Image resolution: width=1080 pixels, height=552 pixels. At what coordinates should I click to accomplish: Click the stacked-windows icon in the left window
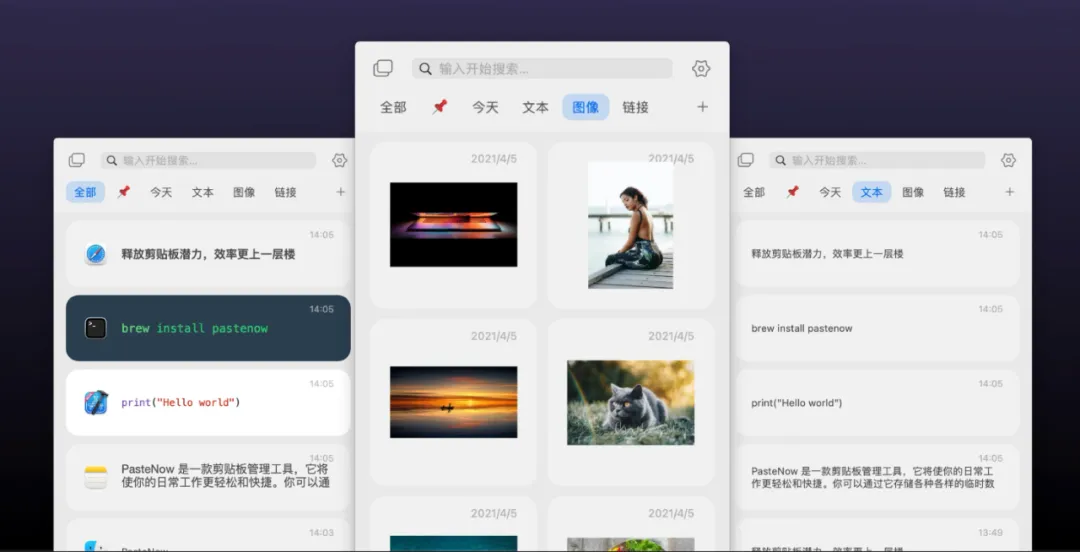click(76, 160)
